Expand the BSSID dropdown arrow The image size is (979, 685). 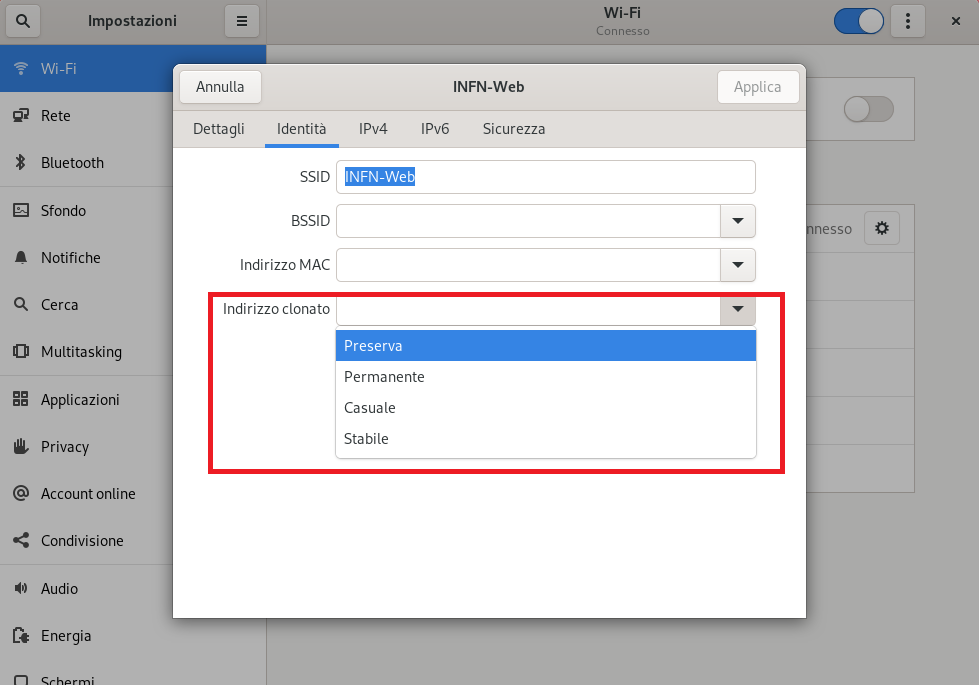[x=737, y=221]
